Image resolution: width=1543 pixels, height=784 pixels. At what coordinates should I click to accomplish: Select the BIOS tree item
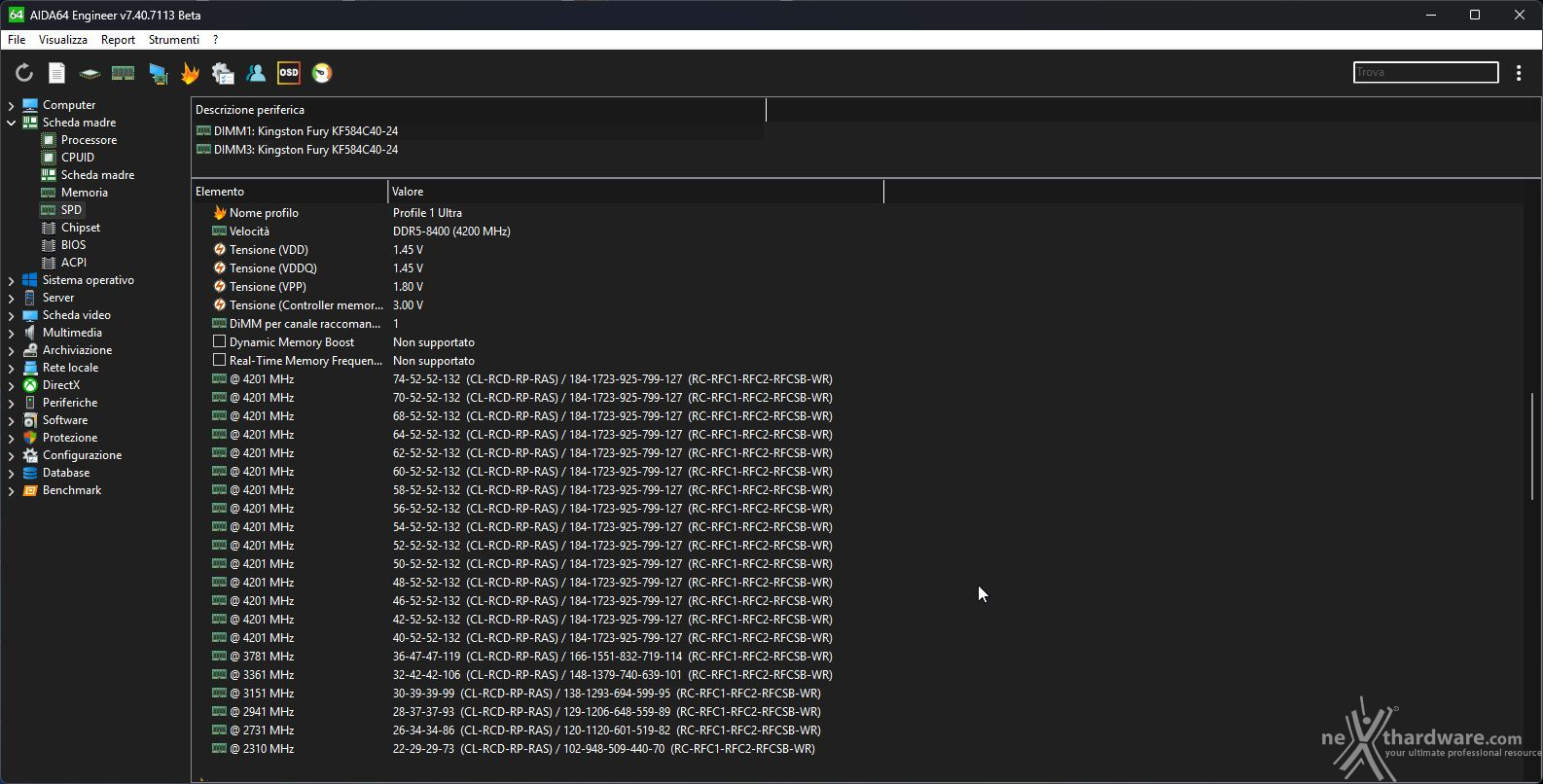(73, 245)
